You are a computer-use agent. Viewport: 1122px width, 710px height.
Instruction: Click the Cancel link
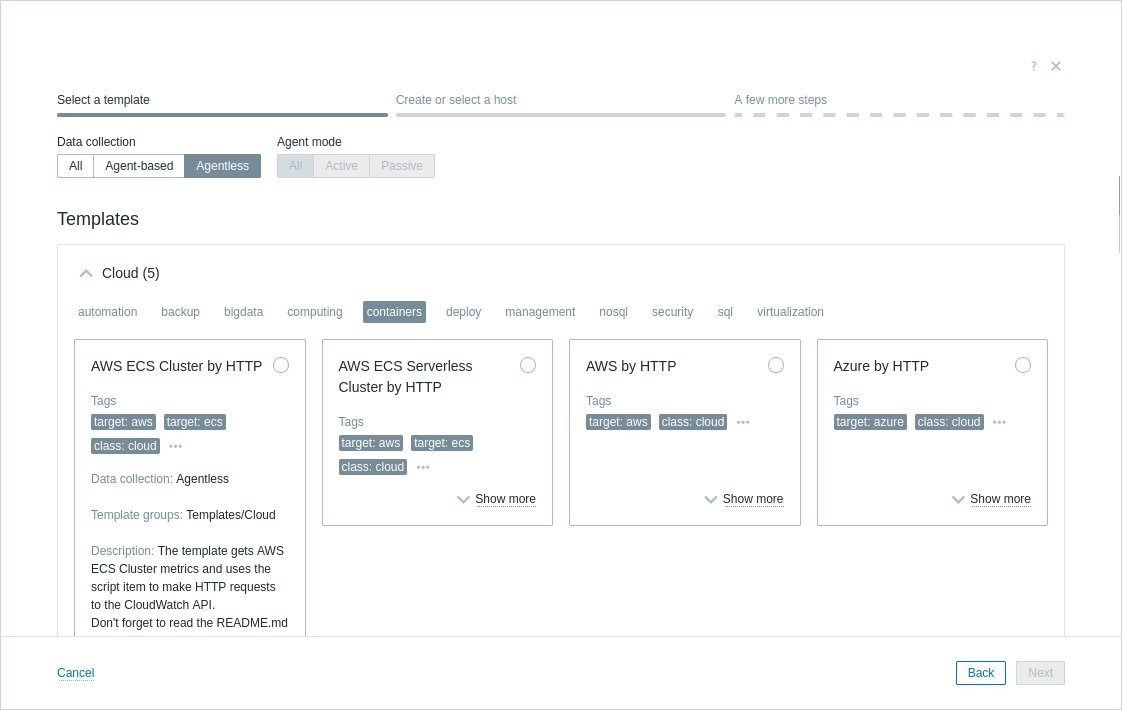coord(76,673)
